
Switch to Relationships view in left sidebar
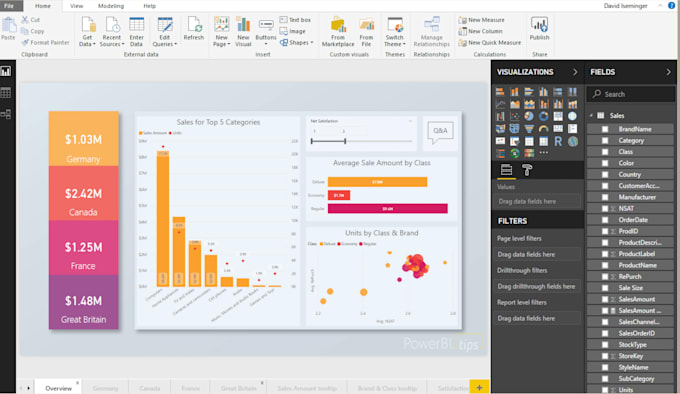(x=6, y=114)
